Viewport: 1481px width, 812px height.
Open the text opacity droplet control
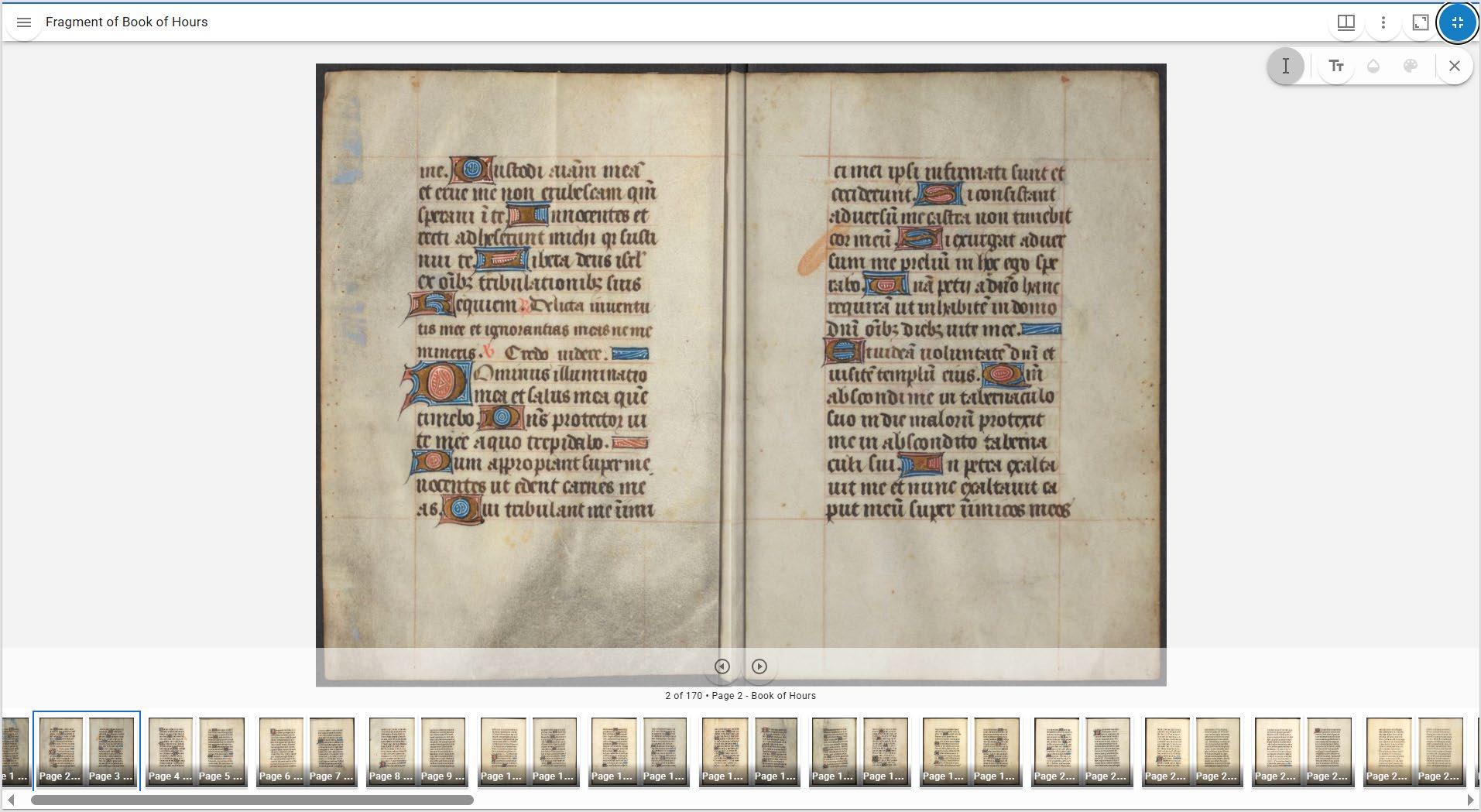coord(1373,67)
